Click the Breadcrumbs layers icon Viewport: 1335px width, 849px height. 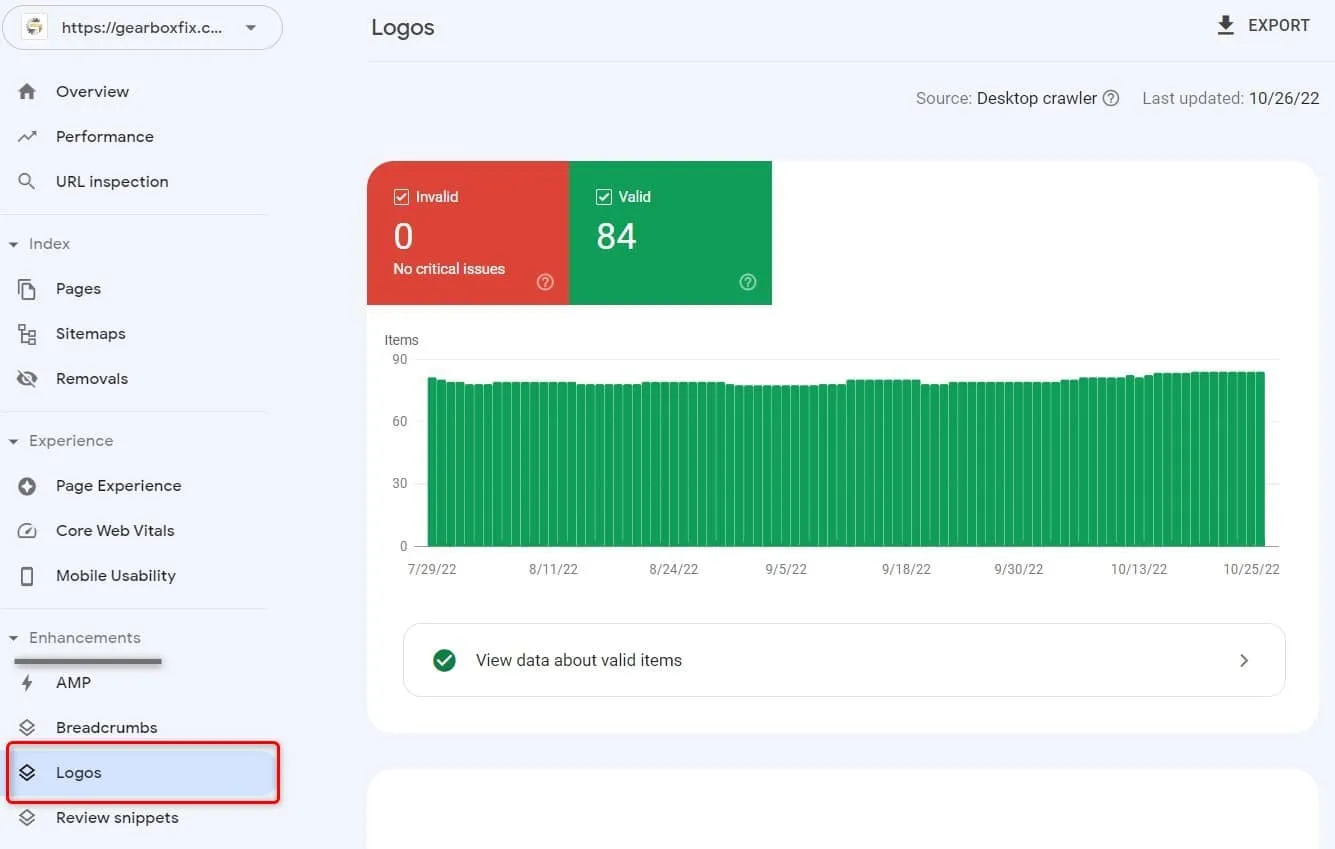tap(27, 728)
